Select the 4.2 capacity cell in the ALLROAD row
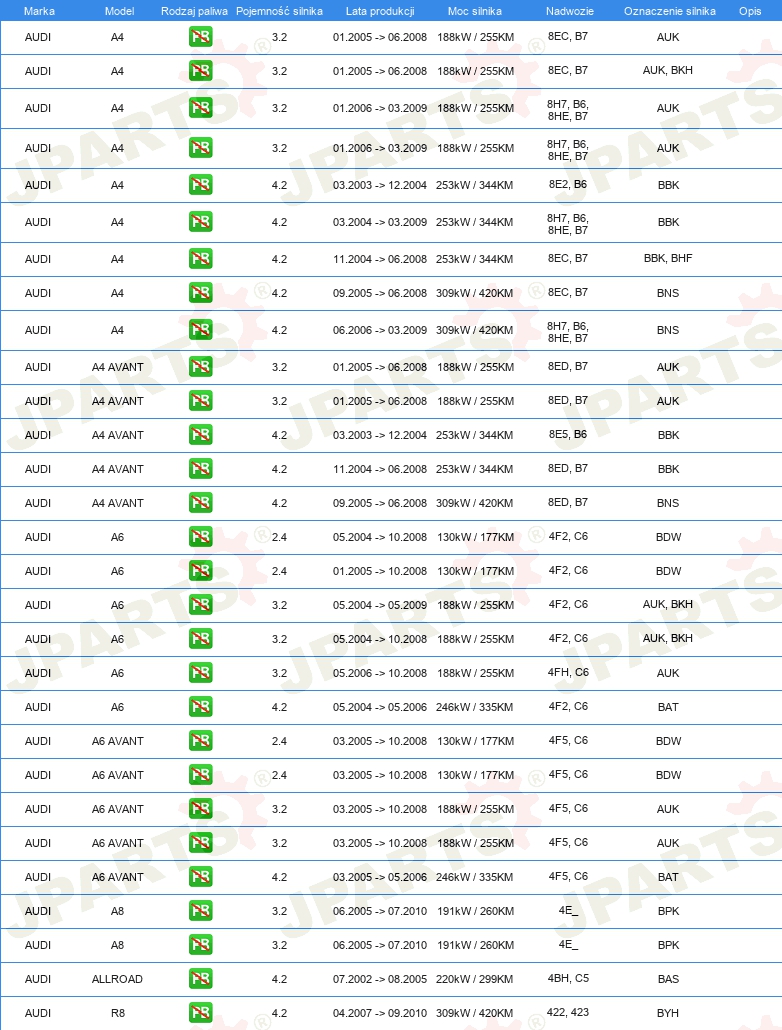The width and height of the screenshot is (782, 1030). 279,979
